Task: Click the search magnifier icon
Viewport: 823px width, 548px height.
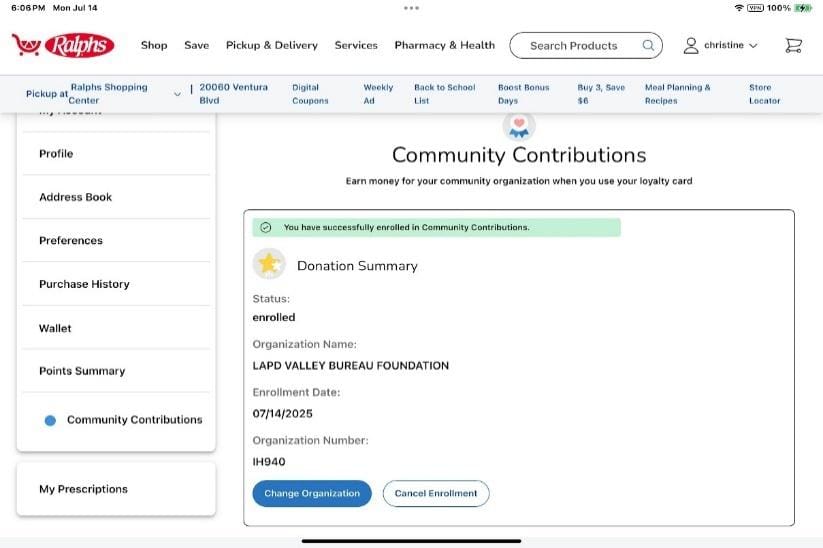Action: pyautogui.click(x=648, y=45)
